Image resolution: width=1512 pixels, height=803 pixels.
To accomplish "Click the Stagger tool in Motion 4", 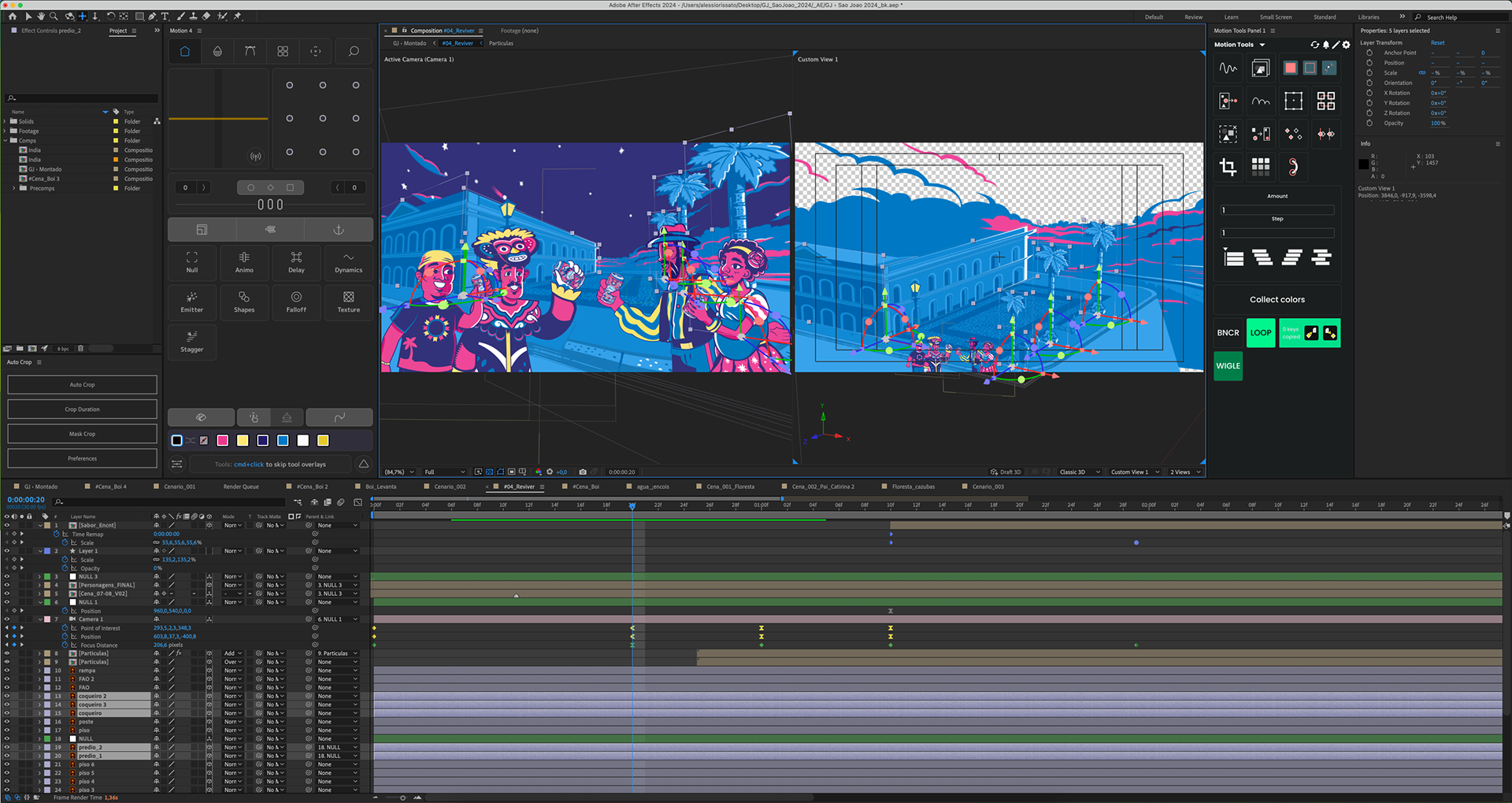I will [x=192, y=342].
